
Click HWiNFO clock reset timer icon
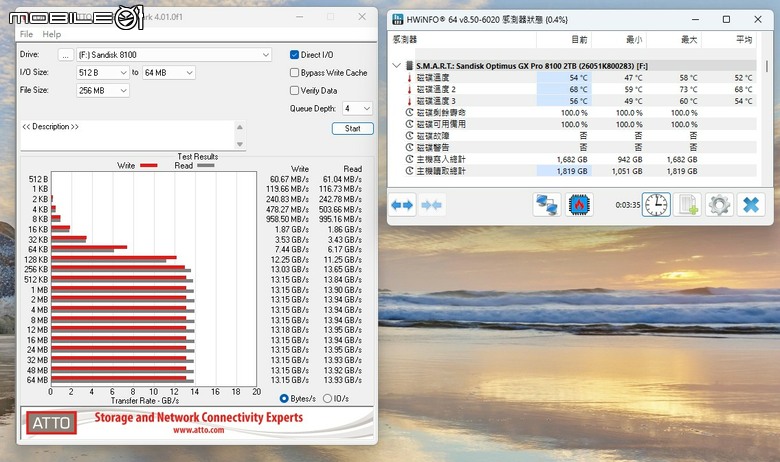656,205
